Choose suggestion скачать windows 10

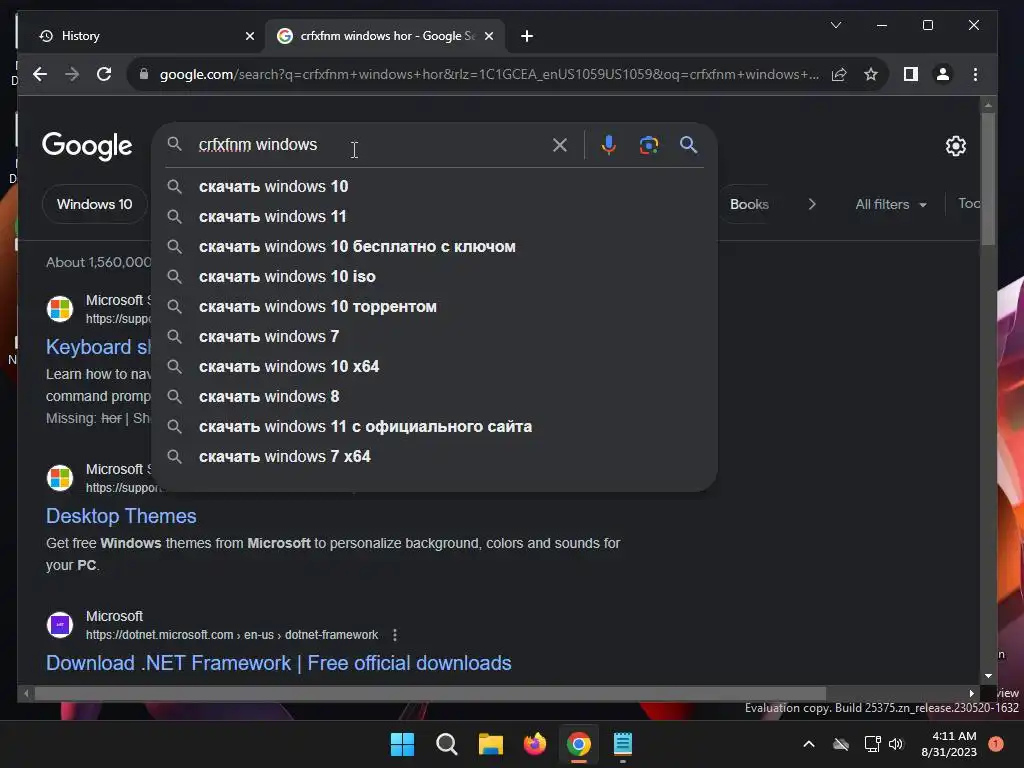pos(434,187)
